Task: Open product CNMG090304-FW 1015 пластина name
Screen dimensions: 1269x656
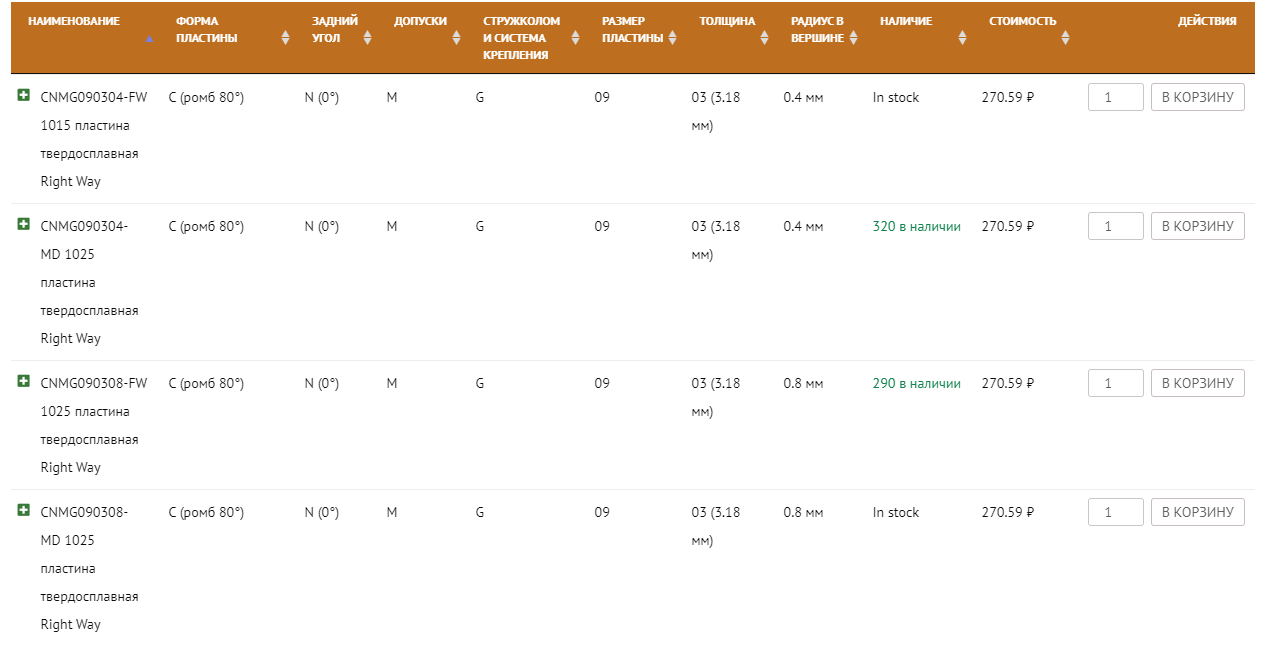Action: [94, 139]
